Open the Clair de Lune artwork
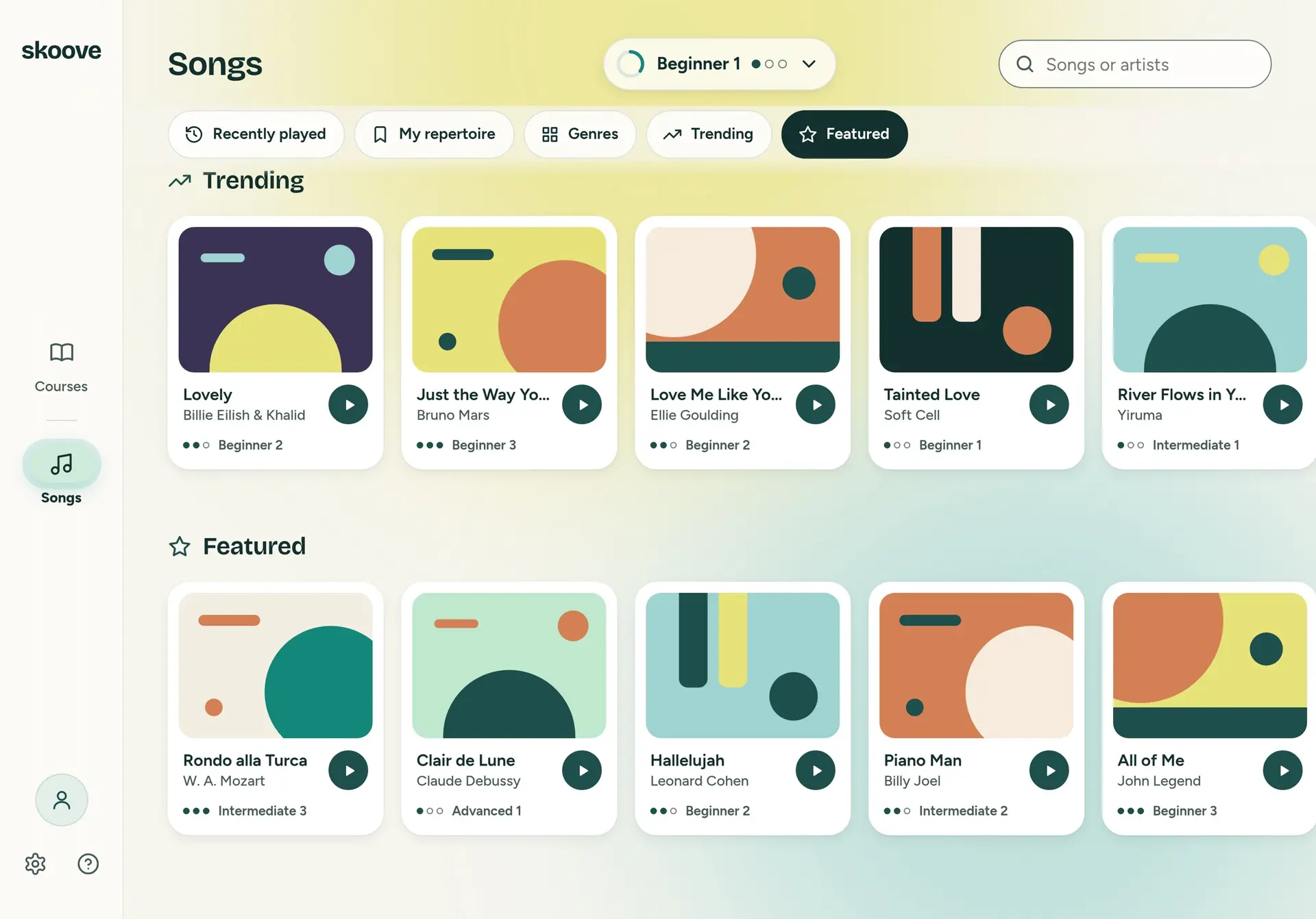 click(x=509, y=665)
